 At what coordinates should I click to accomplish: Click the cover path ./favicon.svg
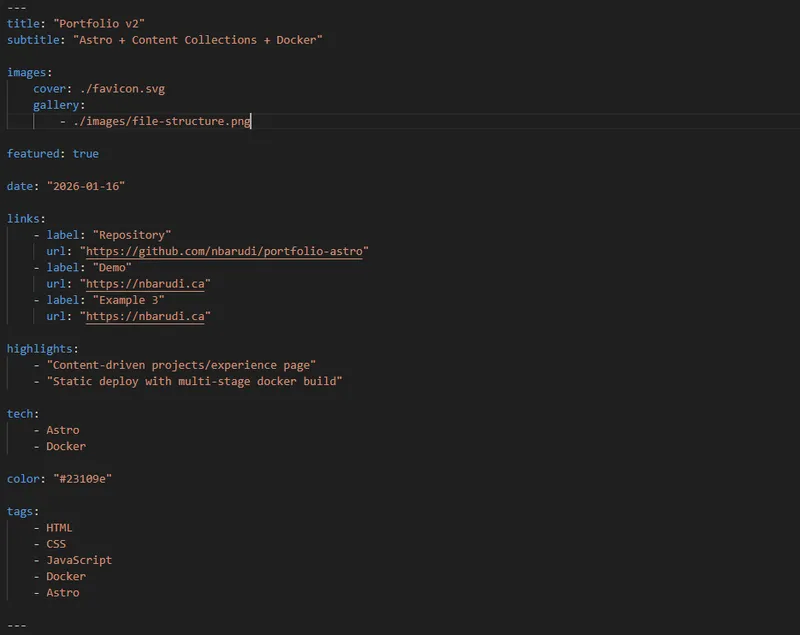coord(115,88)
